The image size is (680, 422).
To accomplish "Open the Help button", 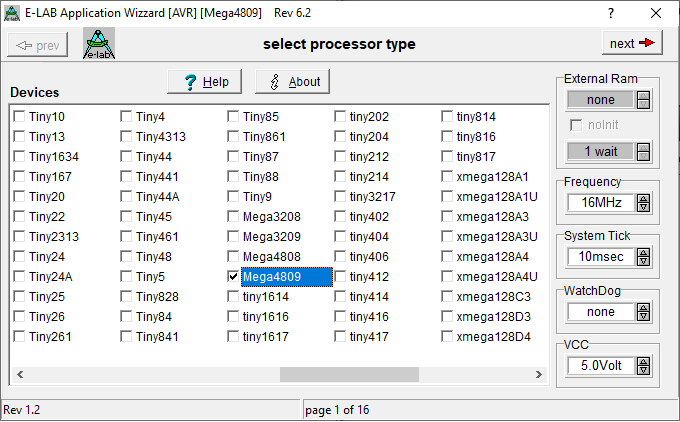I will coord(204,82).
